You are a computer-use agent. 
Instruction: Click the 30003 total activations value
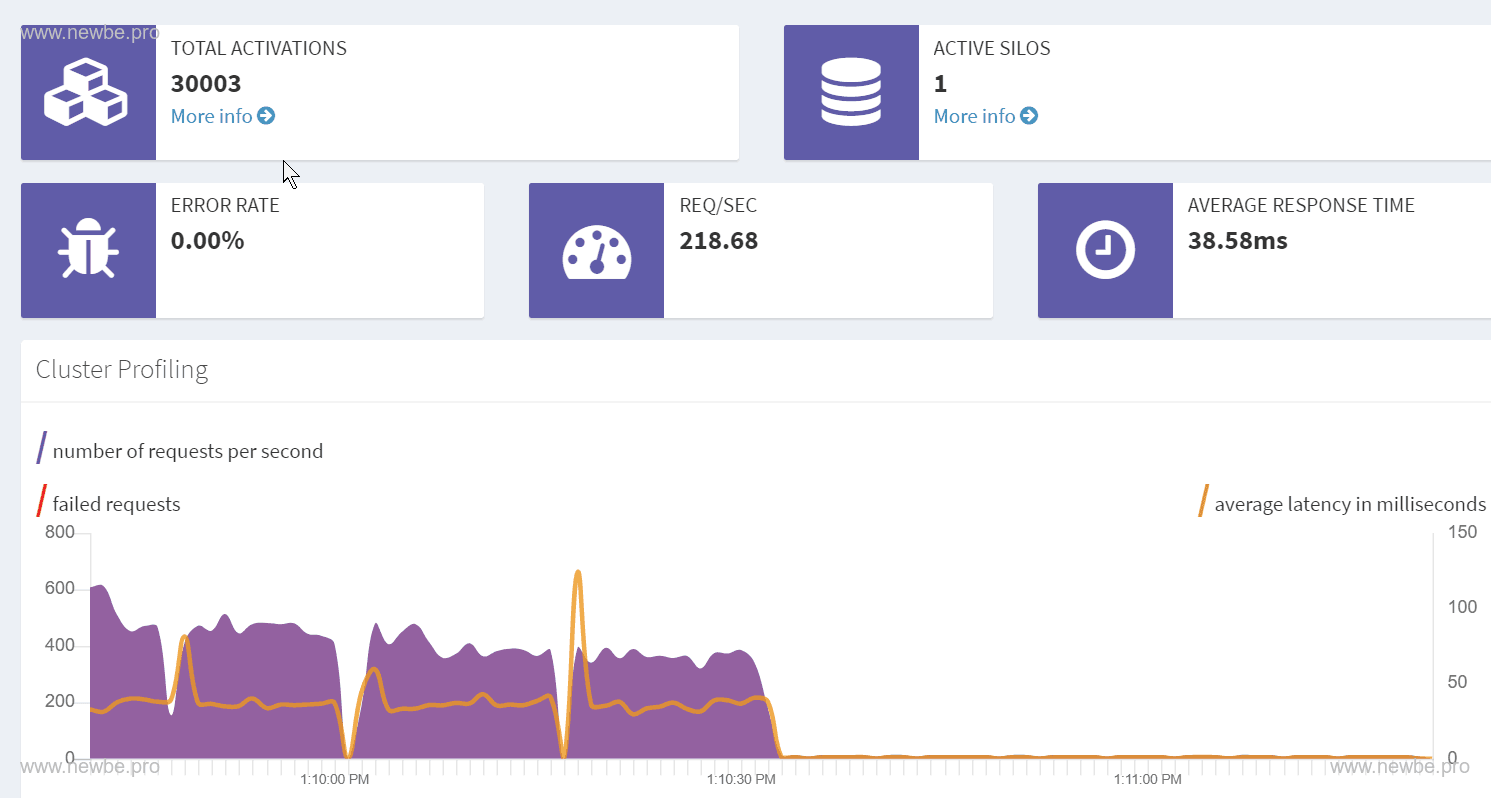(206, 83)
